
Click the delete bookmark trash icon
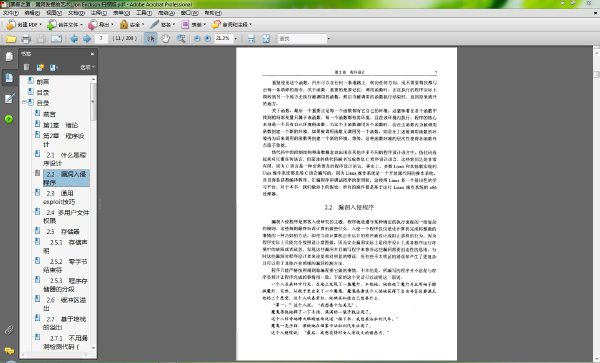pos(26,67)
